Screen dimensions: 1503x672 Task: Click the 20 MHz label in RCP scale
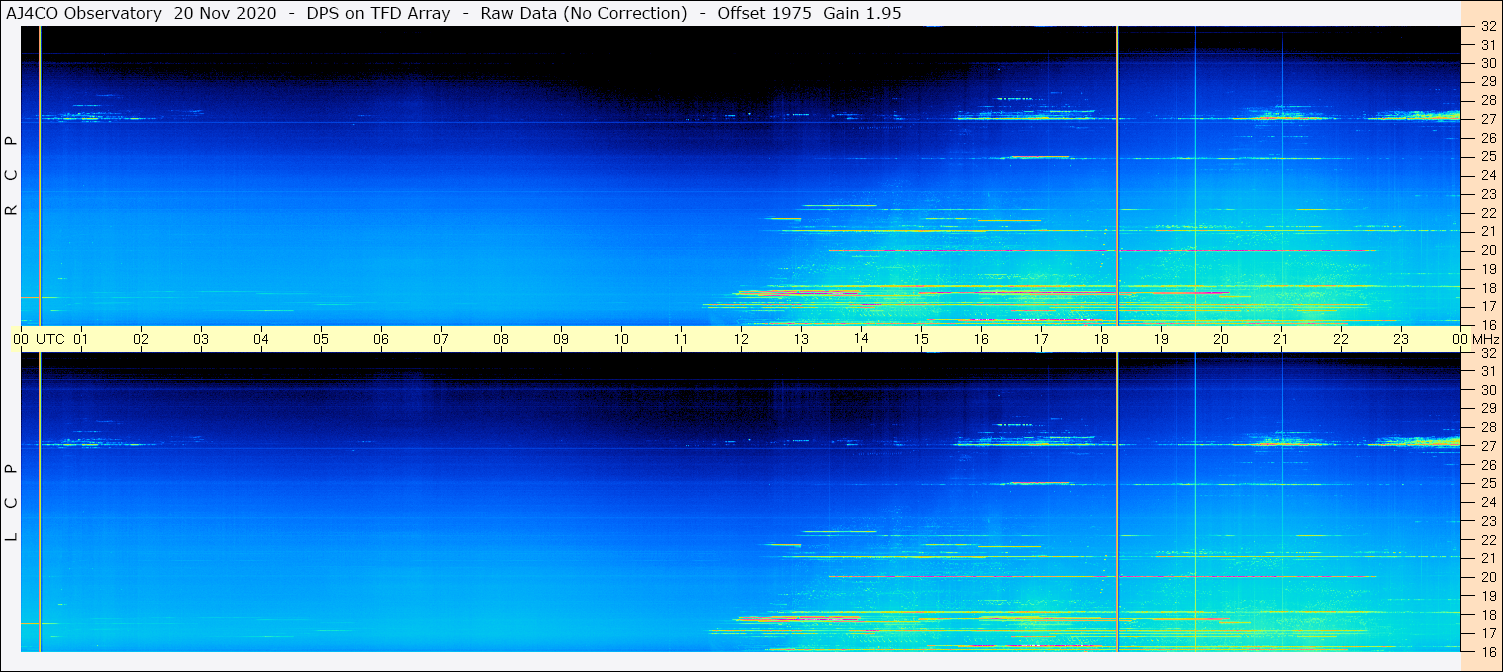1489,250
